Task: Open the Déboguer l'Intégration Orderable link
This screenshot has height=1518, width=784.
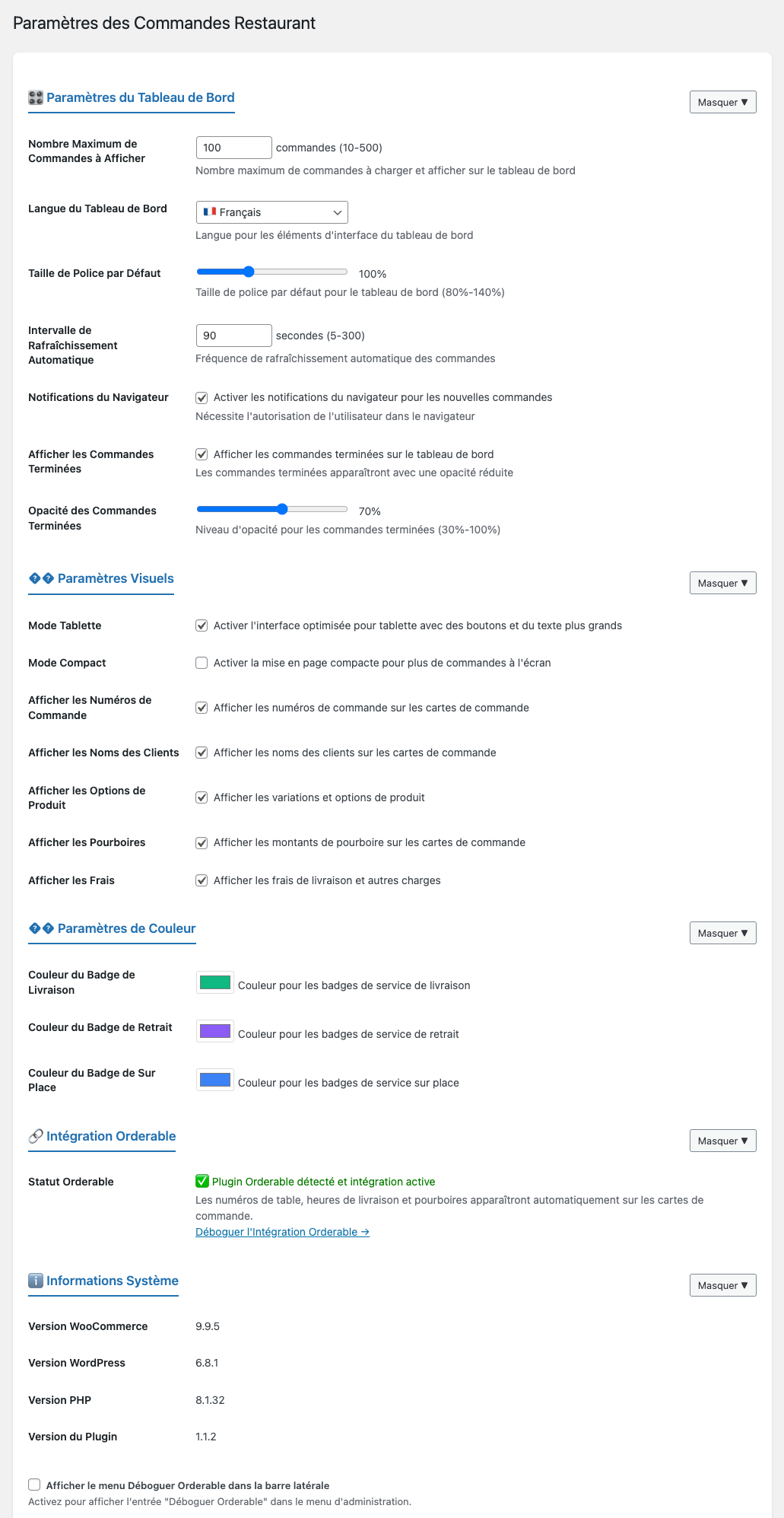Action: pos(282,1232)
